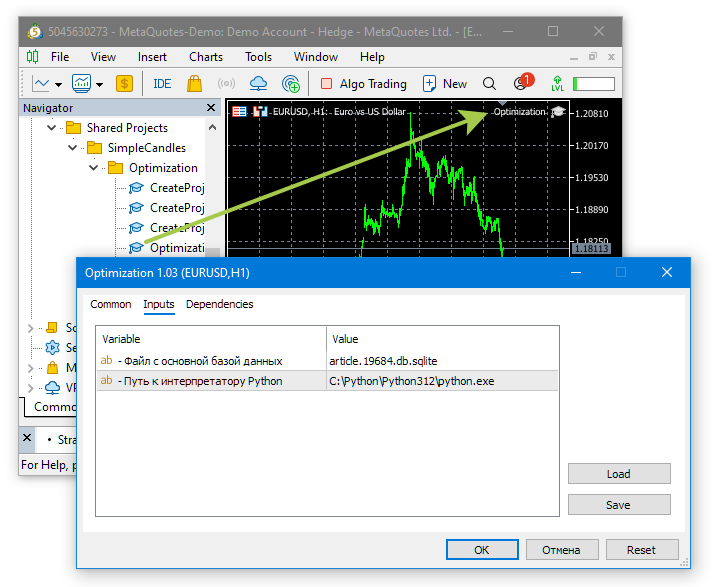Click the chart depth of market icon
This screenshot has height=587, width=715.
point(260,112)
